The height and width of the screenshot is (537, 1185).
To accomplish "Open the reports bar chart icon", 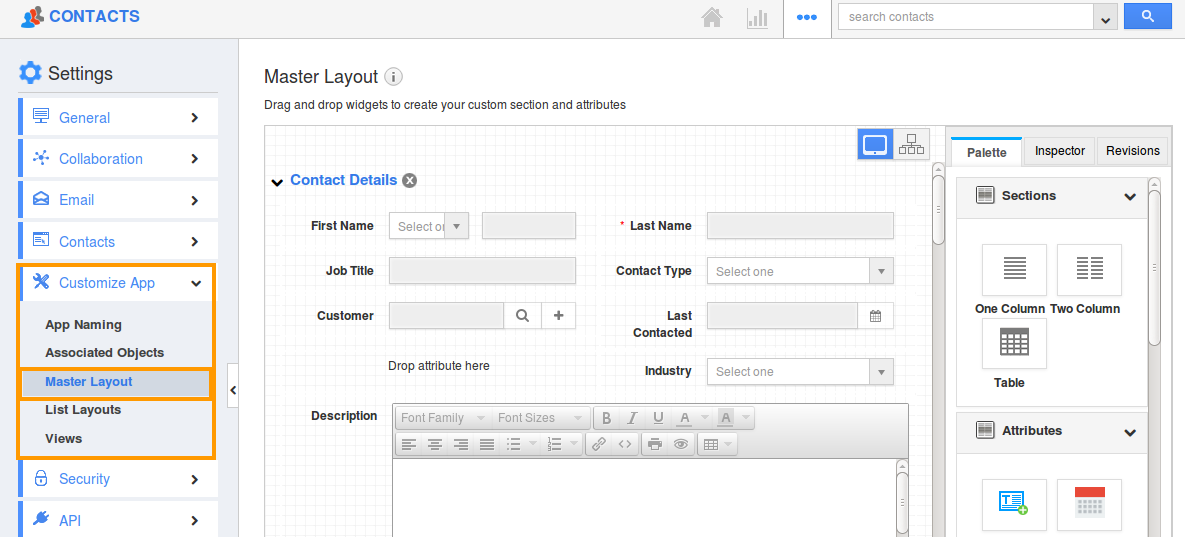I will pos(756,17).
